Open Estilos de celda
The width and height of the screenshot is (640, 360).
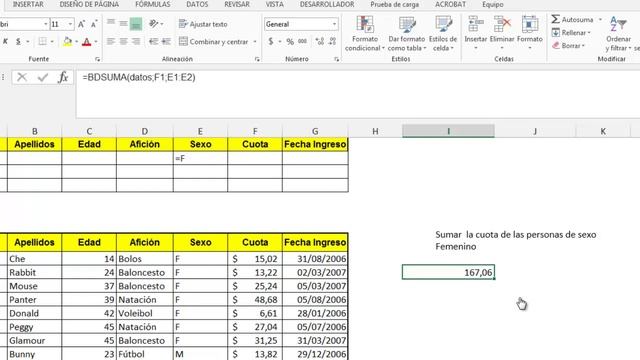(x=442, y=33)
